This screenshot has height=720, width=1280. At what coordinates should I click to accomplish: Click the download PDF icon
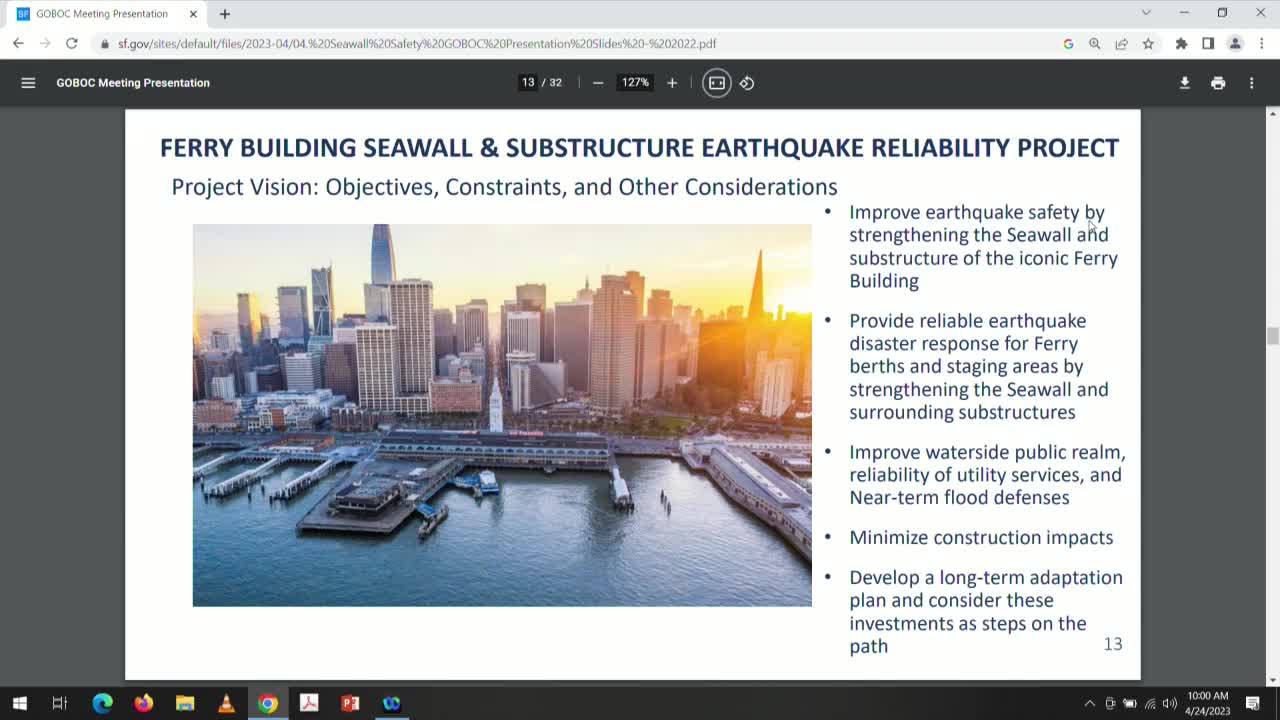1184,83
